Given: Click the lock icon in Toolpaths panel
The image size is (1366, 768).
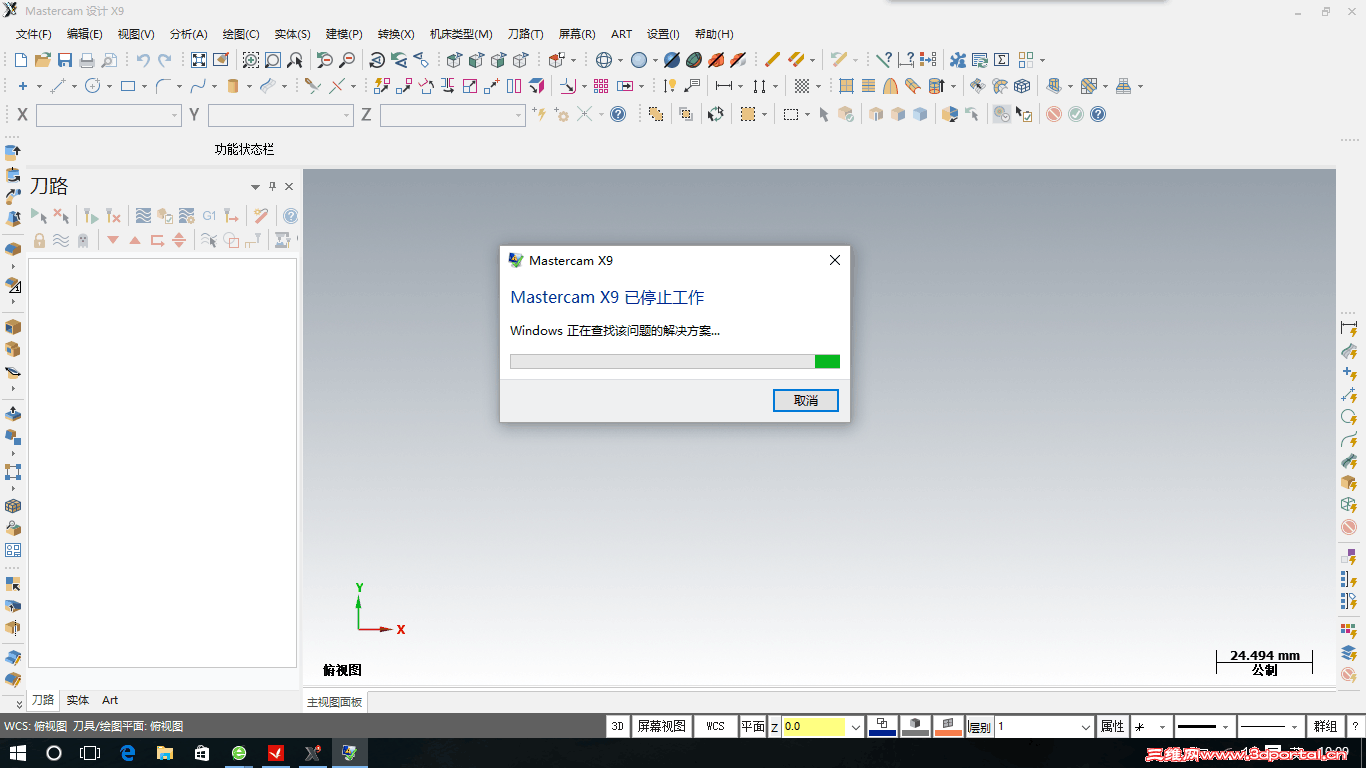Looking at the screenshot, I should click(39, 240).
